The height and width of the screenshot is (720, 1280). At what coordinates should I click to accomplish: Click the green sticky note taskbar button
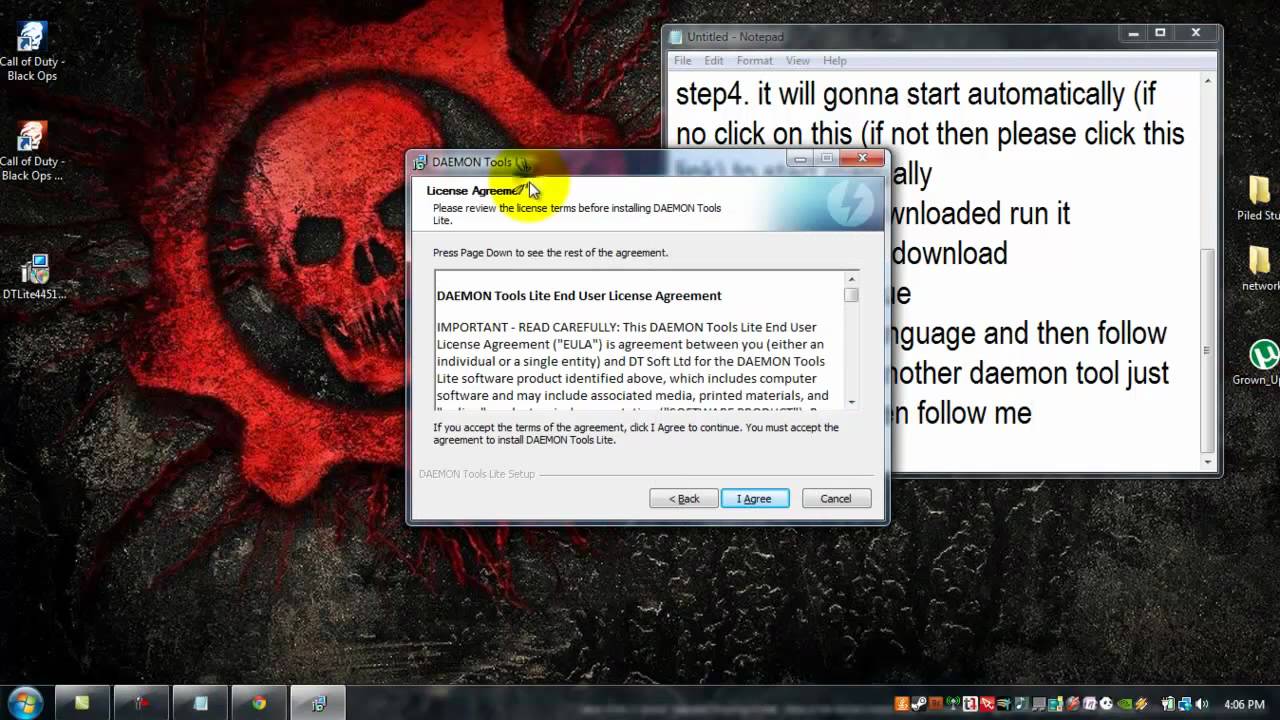(83, 703)
